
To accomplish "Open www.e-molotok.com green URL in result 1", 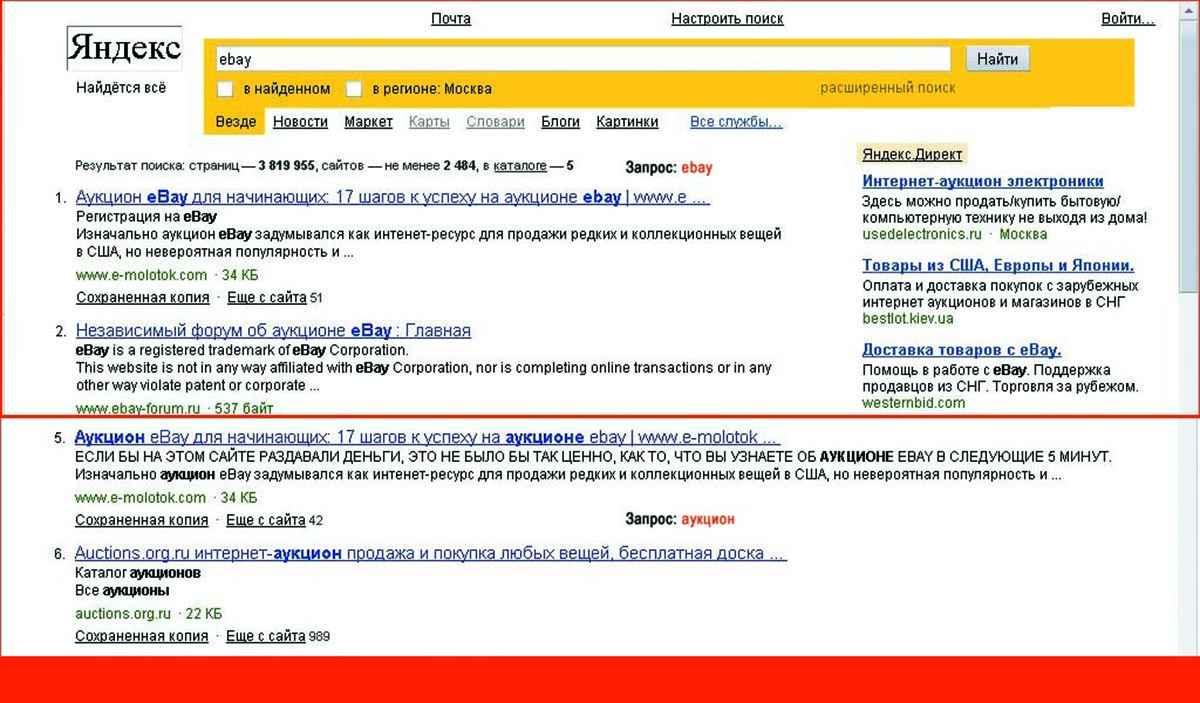I will (141, 275).
